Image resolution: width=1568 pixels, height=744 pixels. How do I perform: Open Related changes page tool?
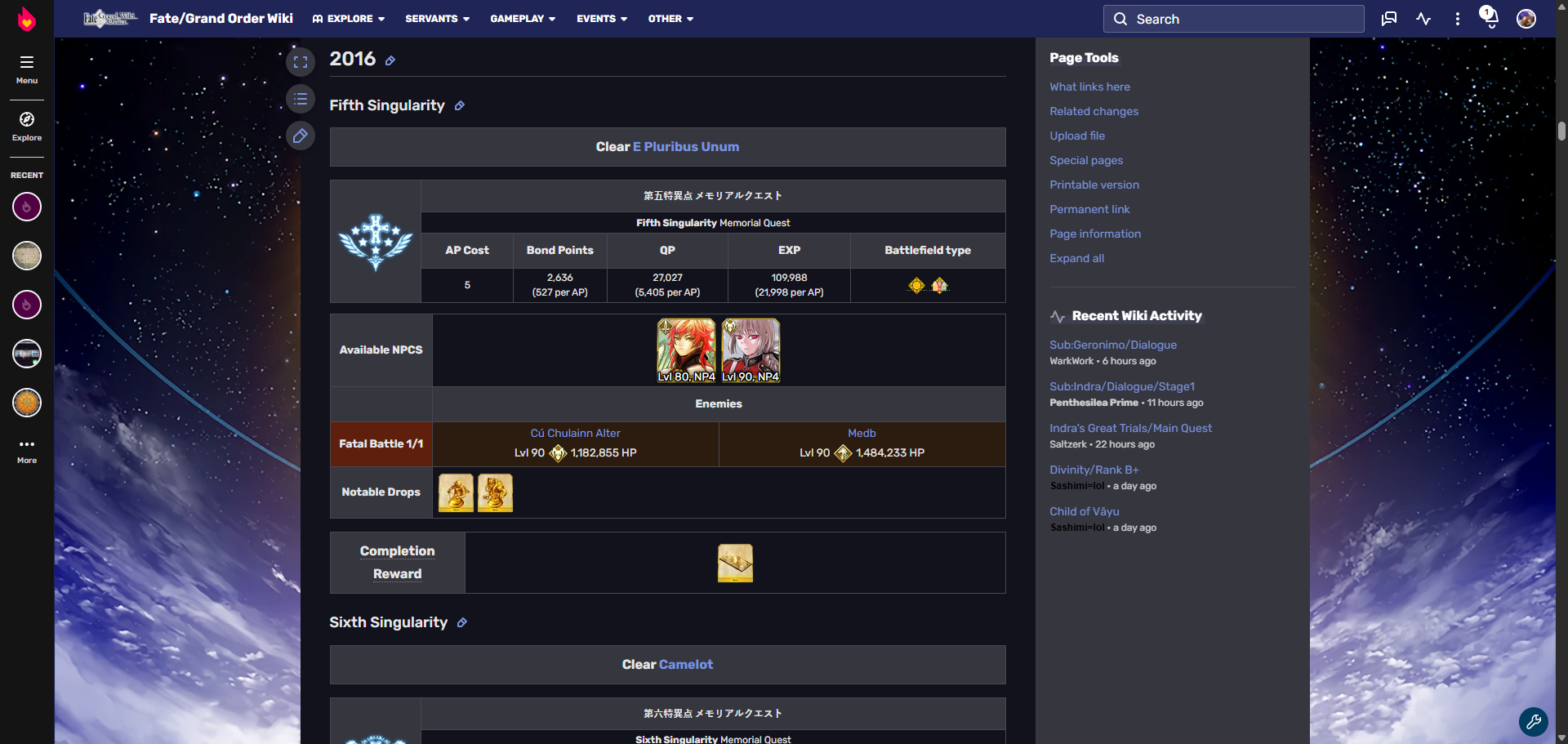(1094, 111)
